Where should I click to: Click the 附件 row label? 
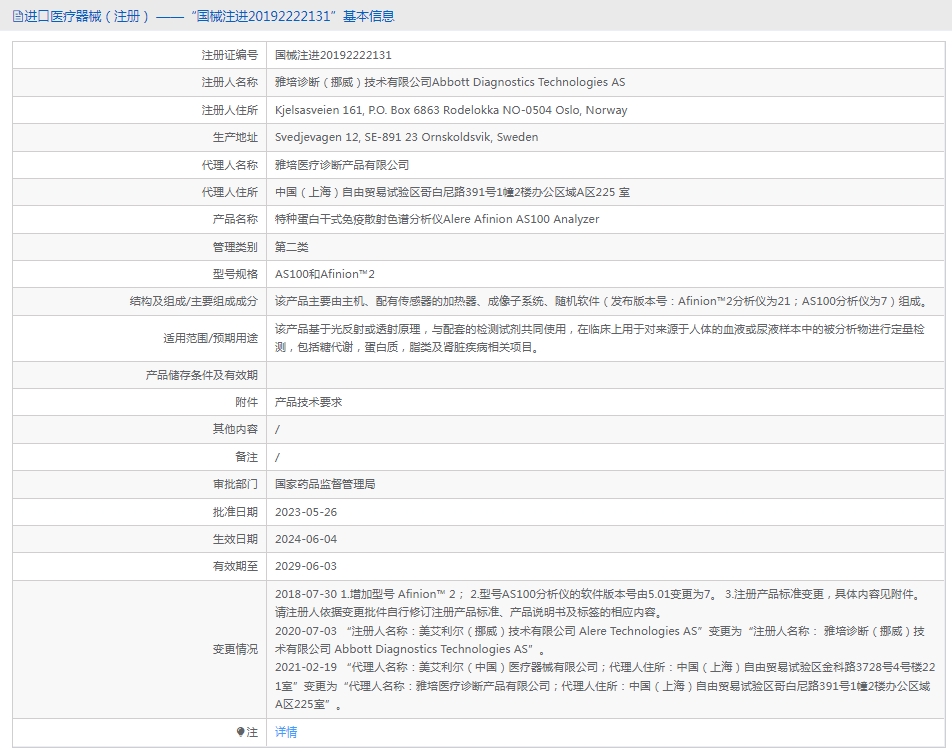tap(246, 402)
